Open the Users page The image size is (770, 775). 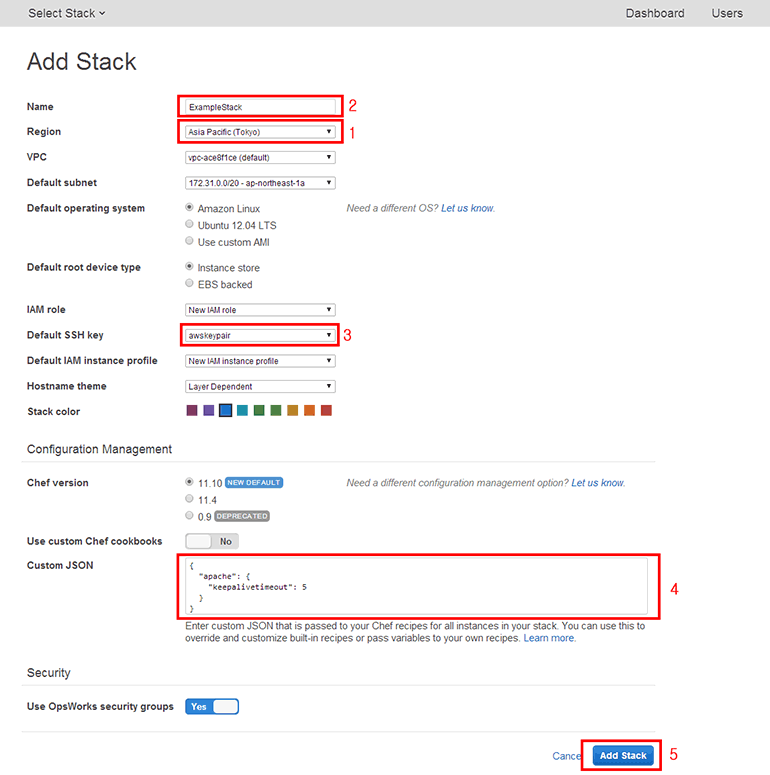[x=727, y=13]
